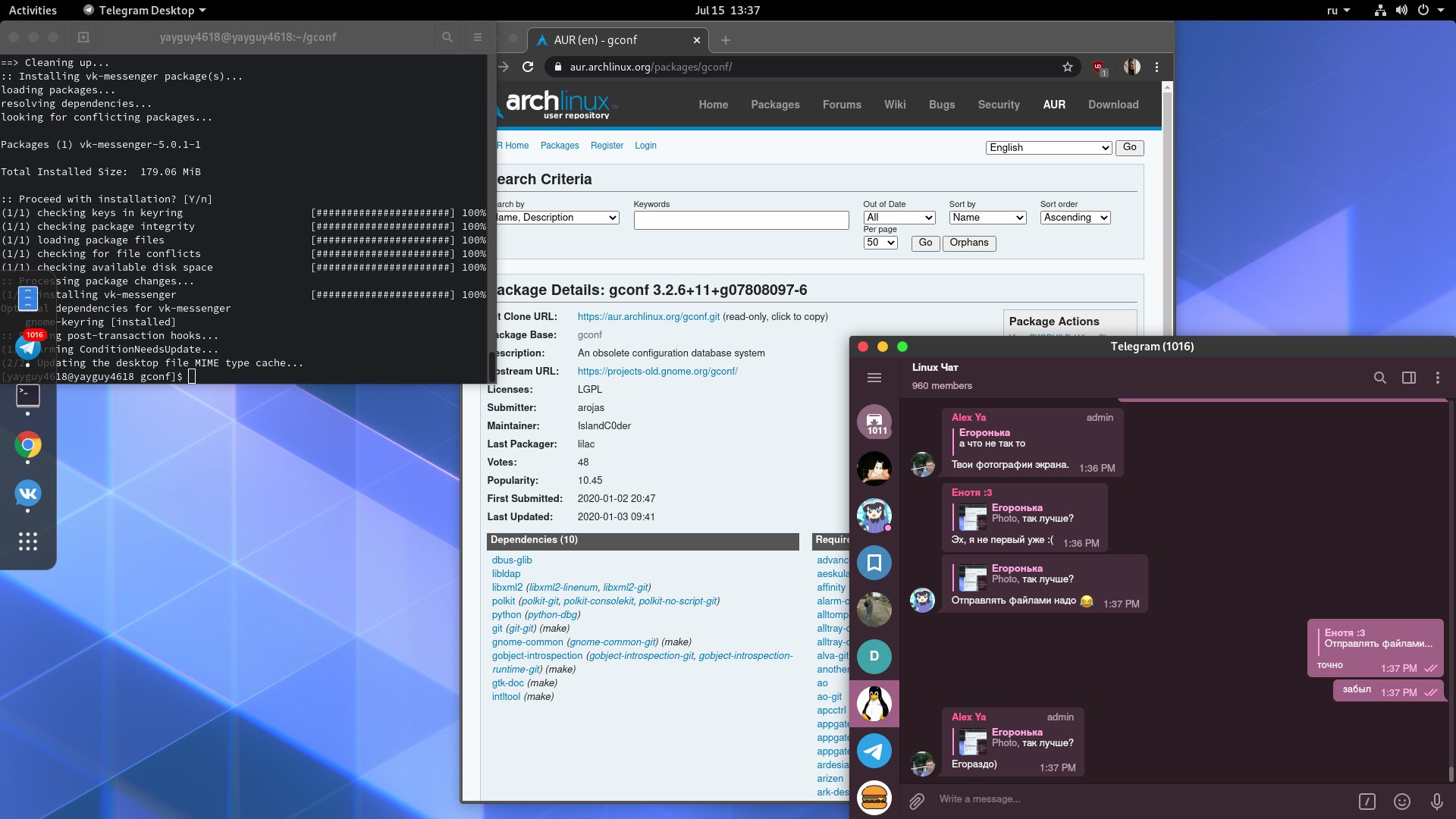Image resolution: width=1456 pixels, height=819 pixels.
Task: Record a voice message with microphone
Action: click(x=1437, y=802)
